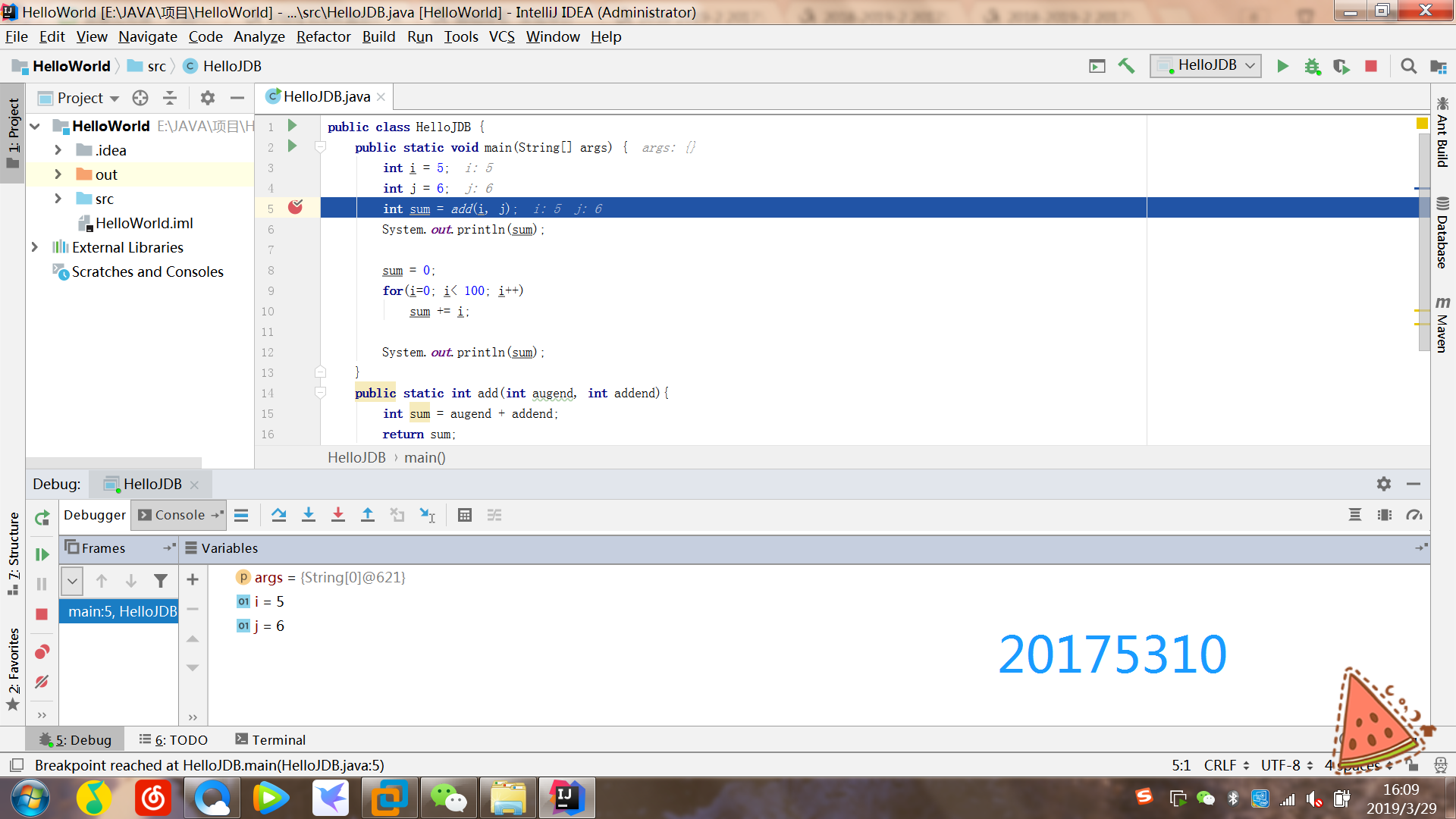Select main:5, HelloJDB stack frame

click(119, 611)
